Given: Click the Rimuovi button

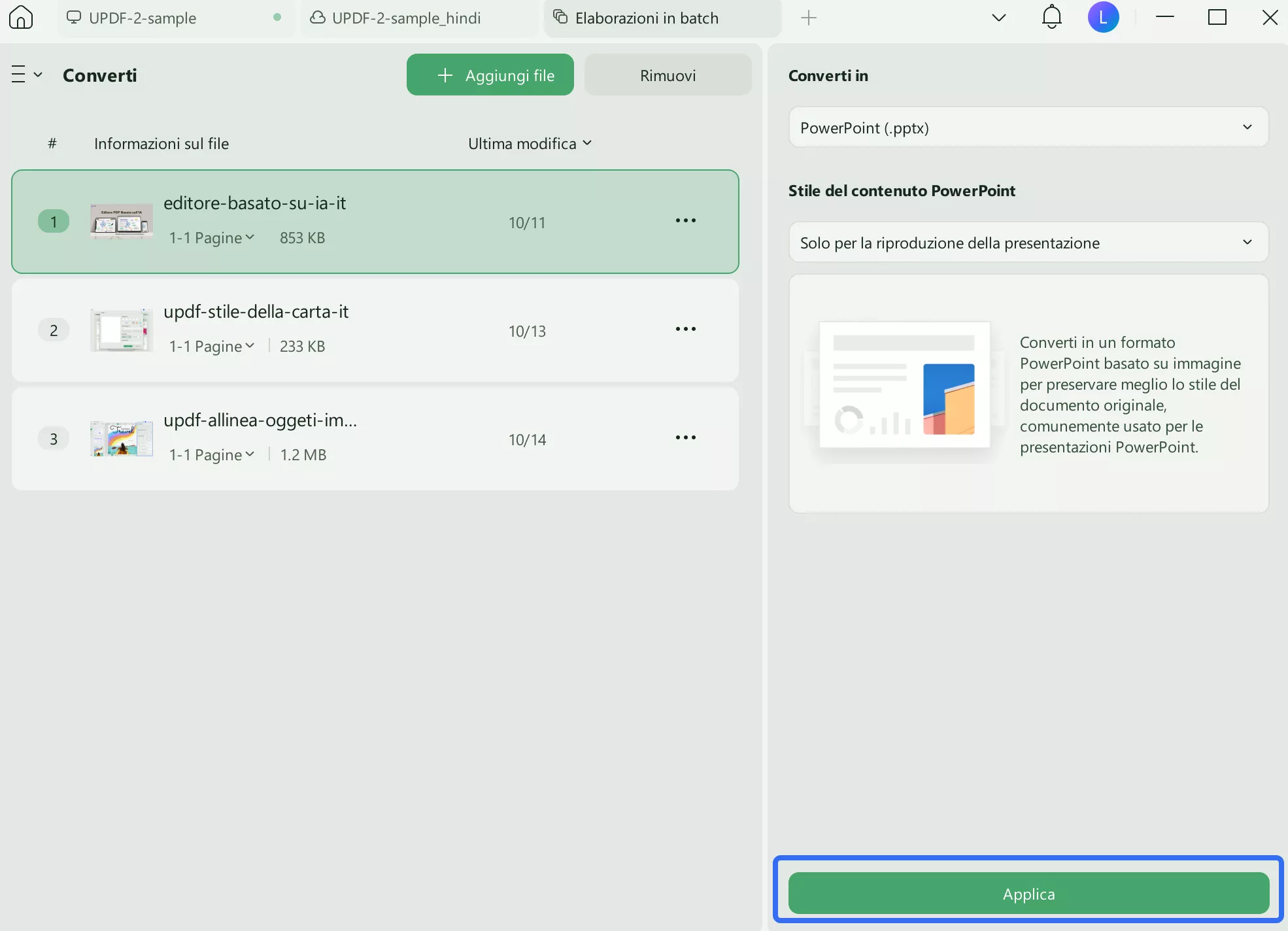Looking at the screenshot, I should (x=668, y=75).
